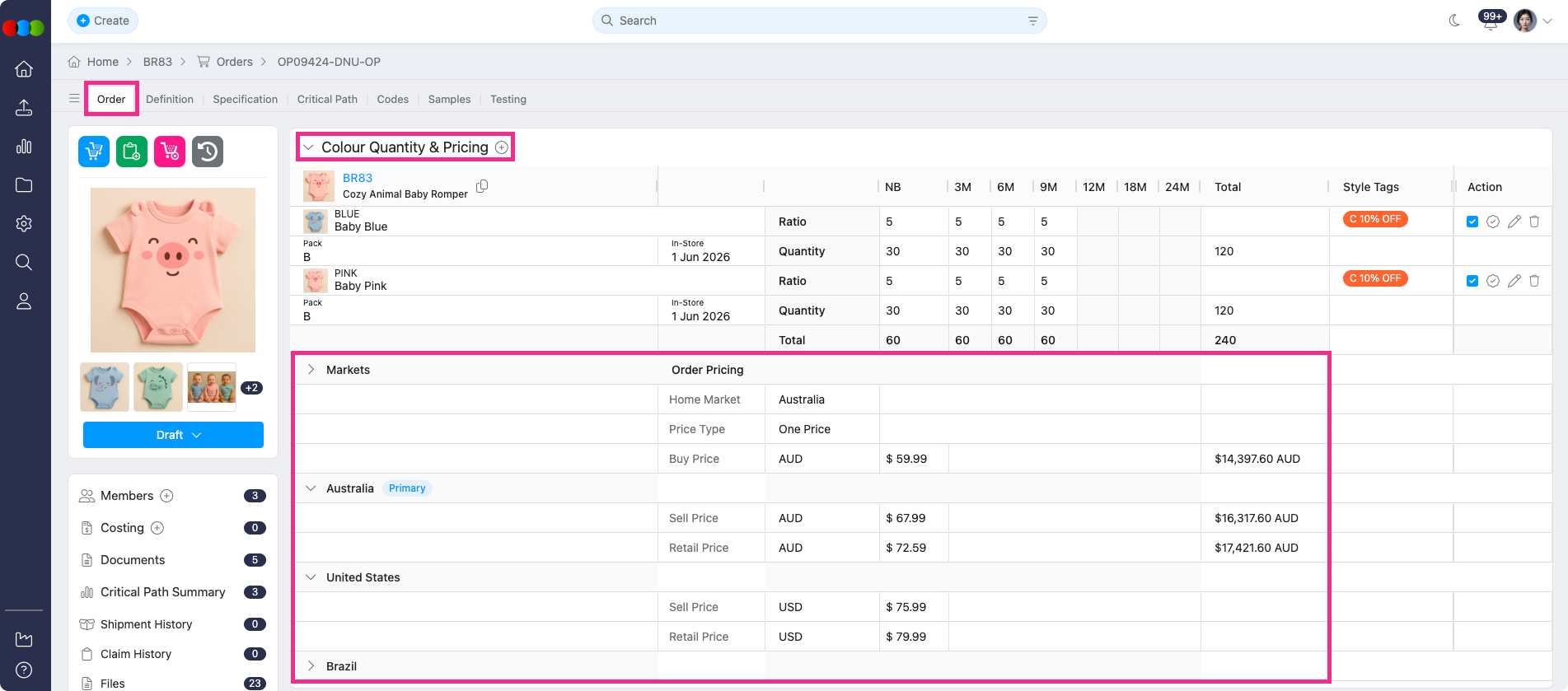Switch to the Critical Path tab
Viewport: 1568px width, 691px height.
click(x=327, y=99)
